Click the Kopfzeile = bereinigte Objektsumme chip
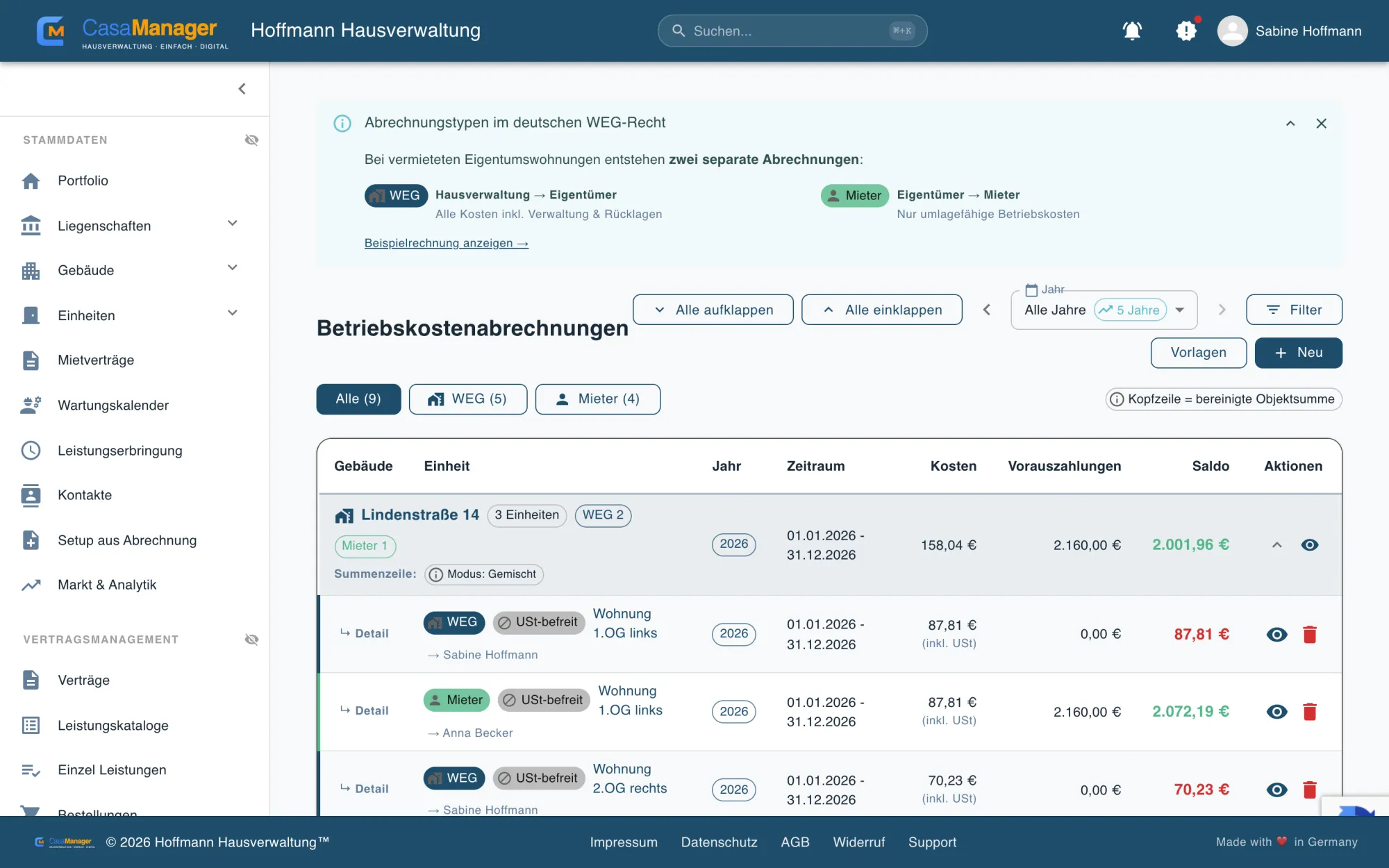This screenshot has height=868, width=1389. 1224,399
